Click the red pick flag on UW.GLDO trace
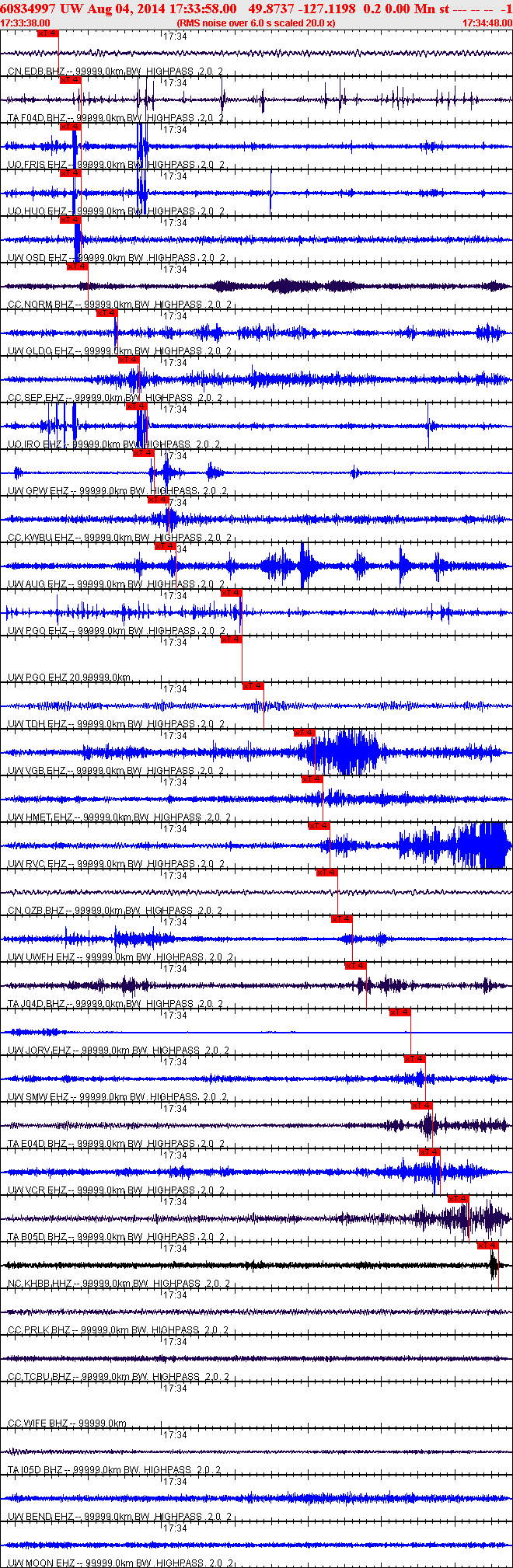Image resolution: width=513 pixels, height=1568 pixels. [106, 313]
